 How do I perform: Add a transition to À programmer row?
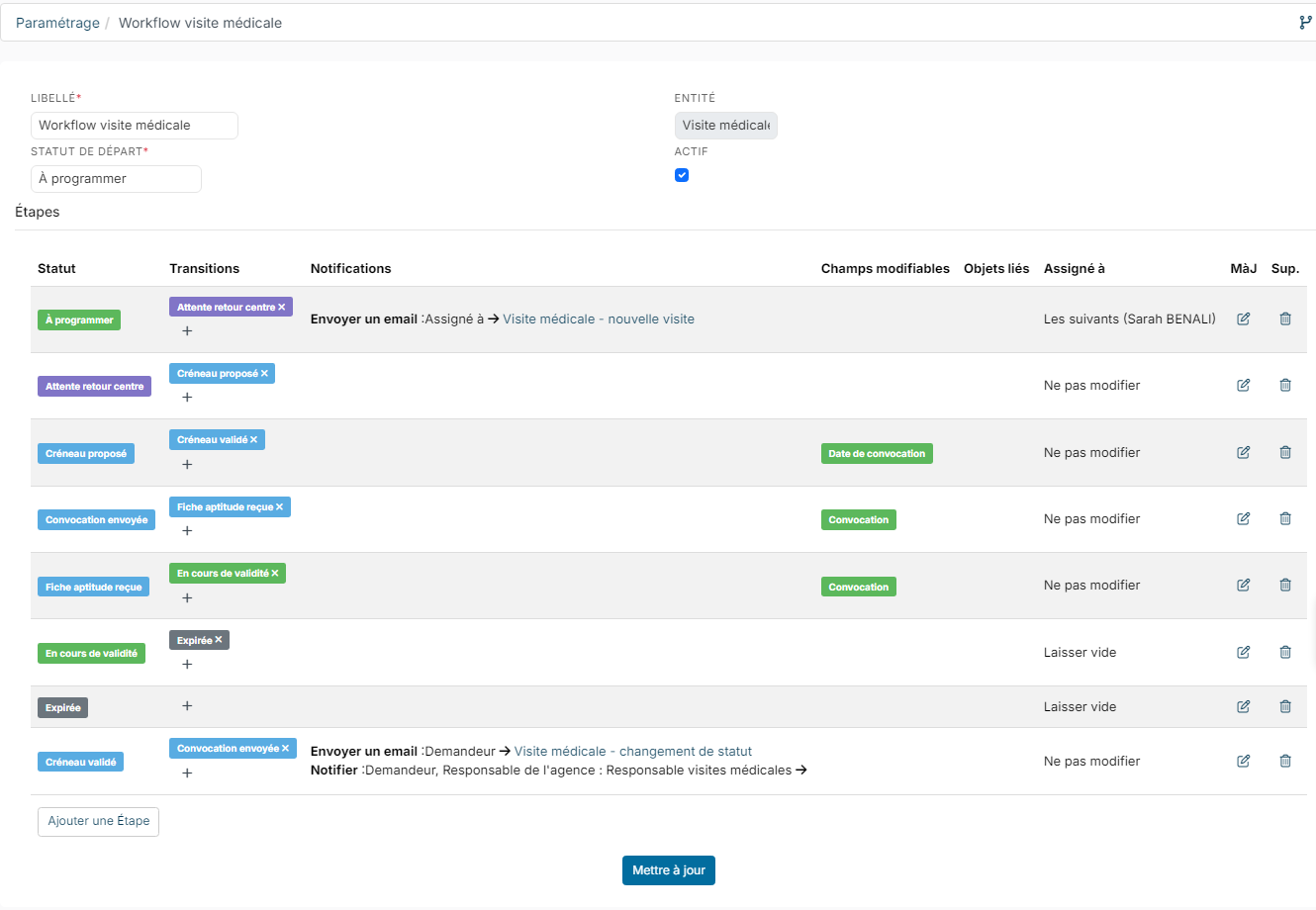[187, 331]
